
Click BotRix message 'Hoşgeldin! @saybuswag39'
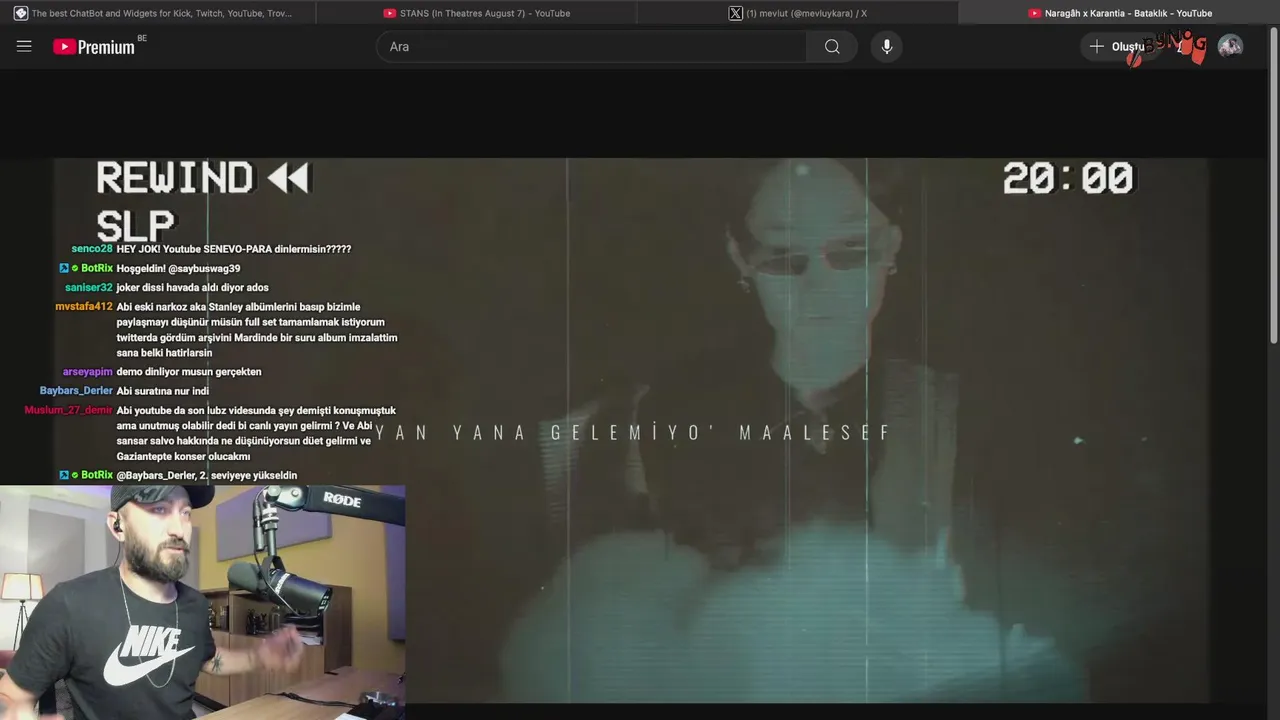(178, 268)
